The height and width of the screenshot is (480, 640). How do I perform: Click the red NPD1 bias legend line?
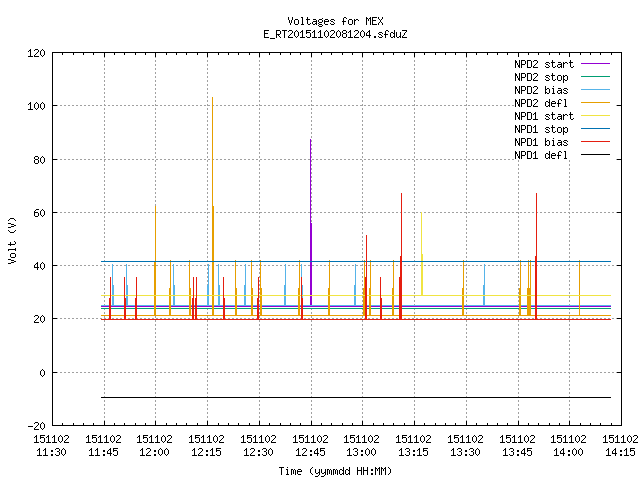tap(595, 142)
